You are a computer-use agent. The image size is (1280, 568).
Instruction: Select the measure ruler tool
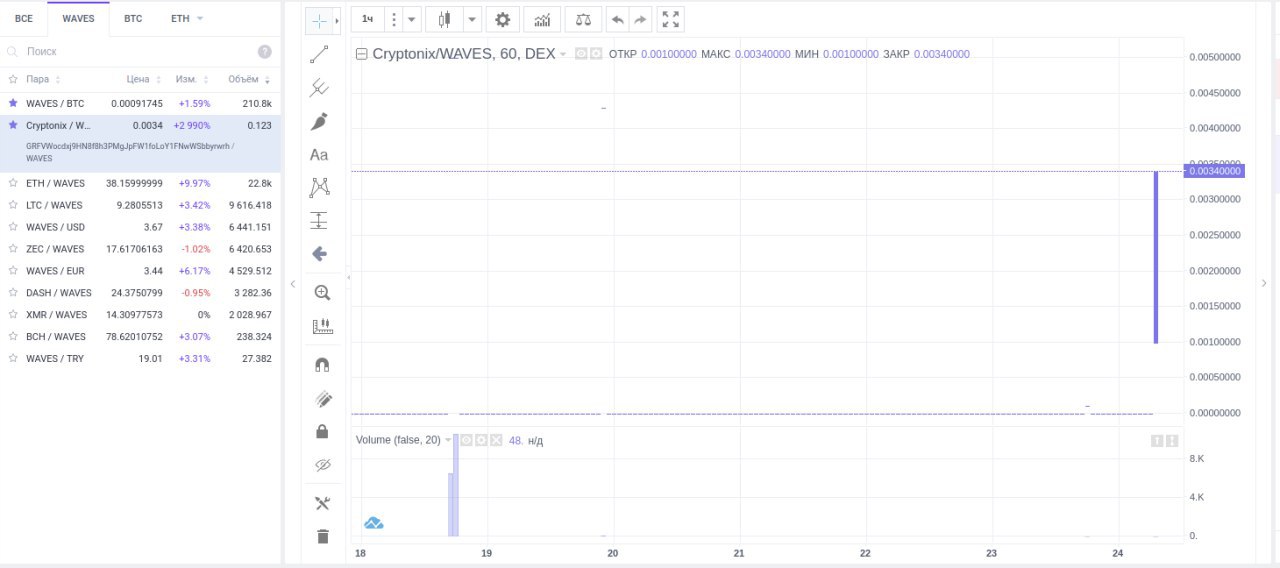322,326
